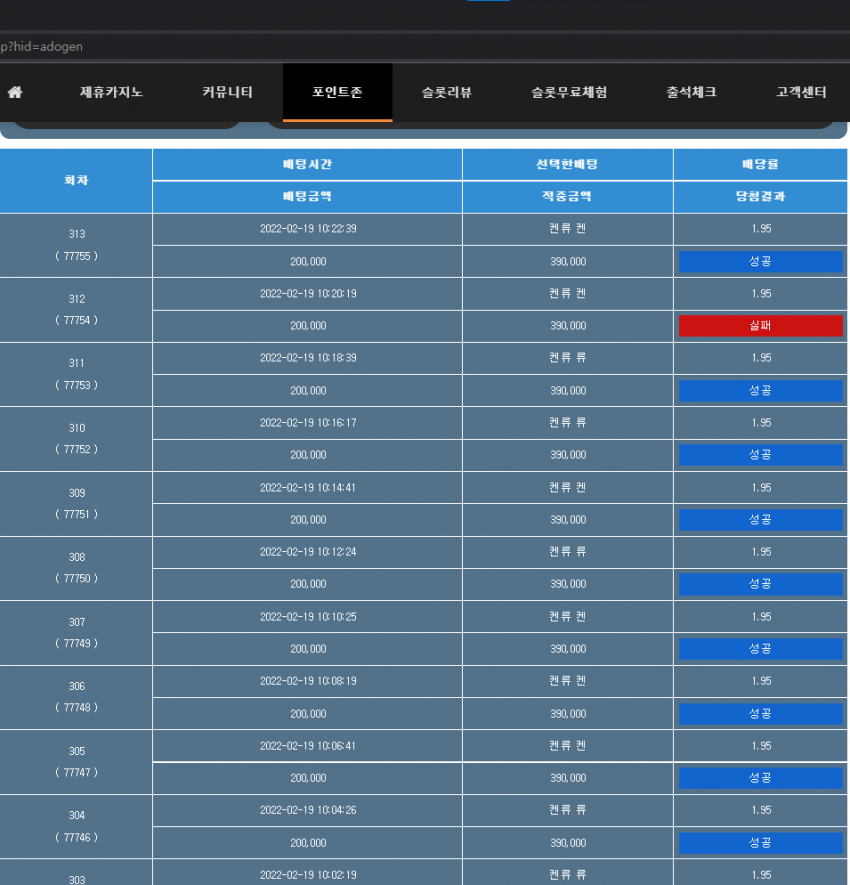Select the 배팅시간 column header
850x885 pixels.
[x=308, y=164]
